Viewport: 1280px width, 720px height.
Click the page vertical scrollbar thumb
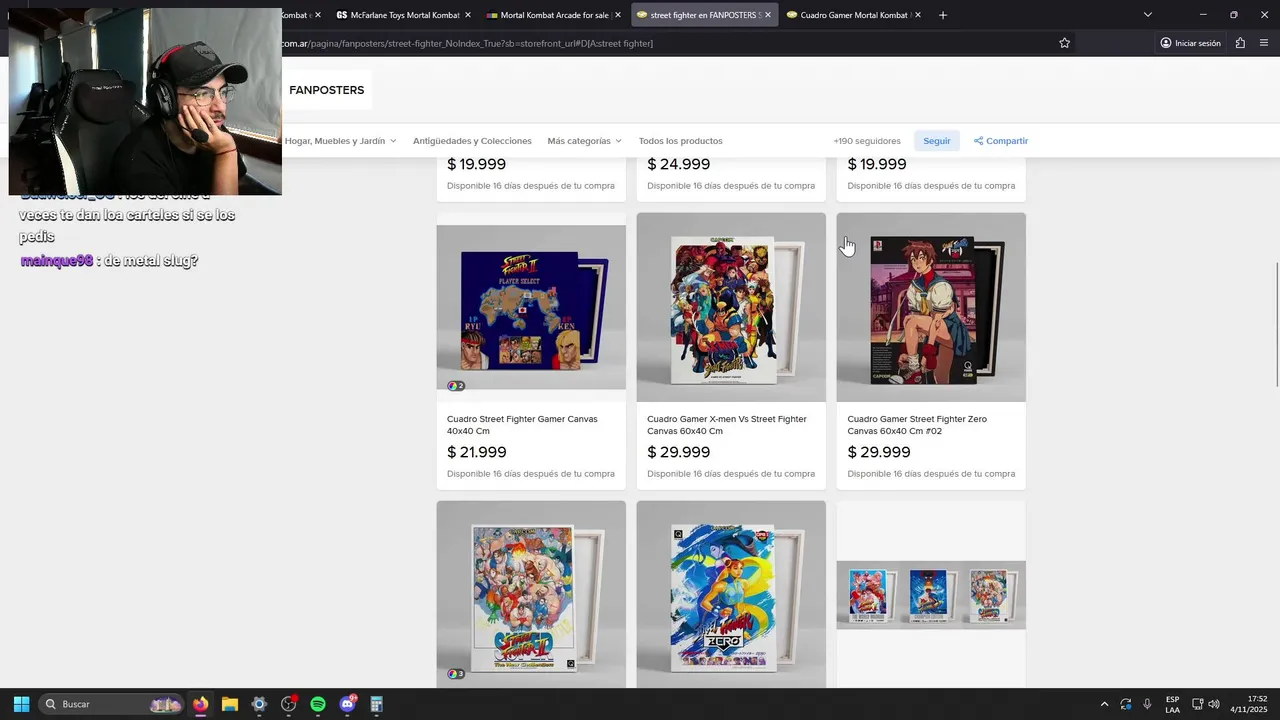point(1276,324)
